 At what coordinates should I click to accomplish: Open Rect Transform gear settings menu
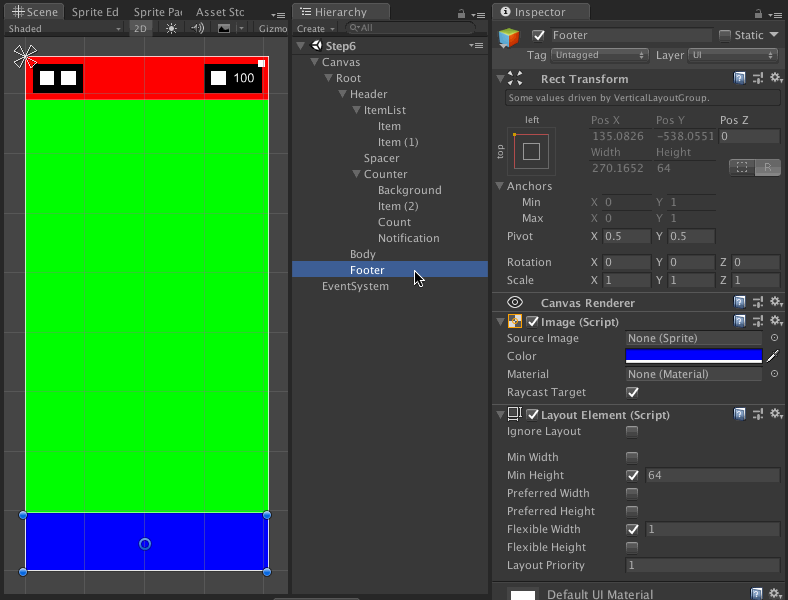(x=776, y=78)
